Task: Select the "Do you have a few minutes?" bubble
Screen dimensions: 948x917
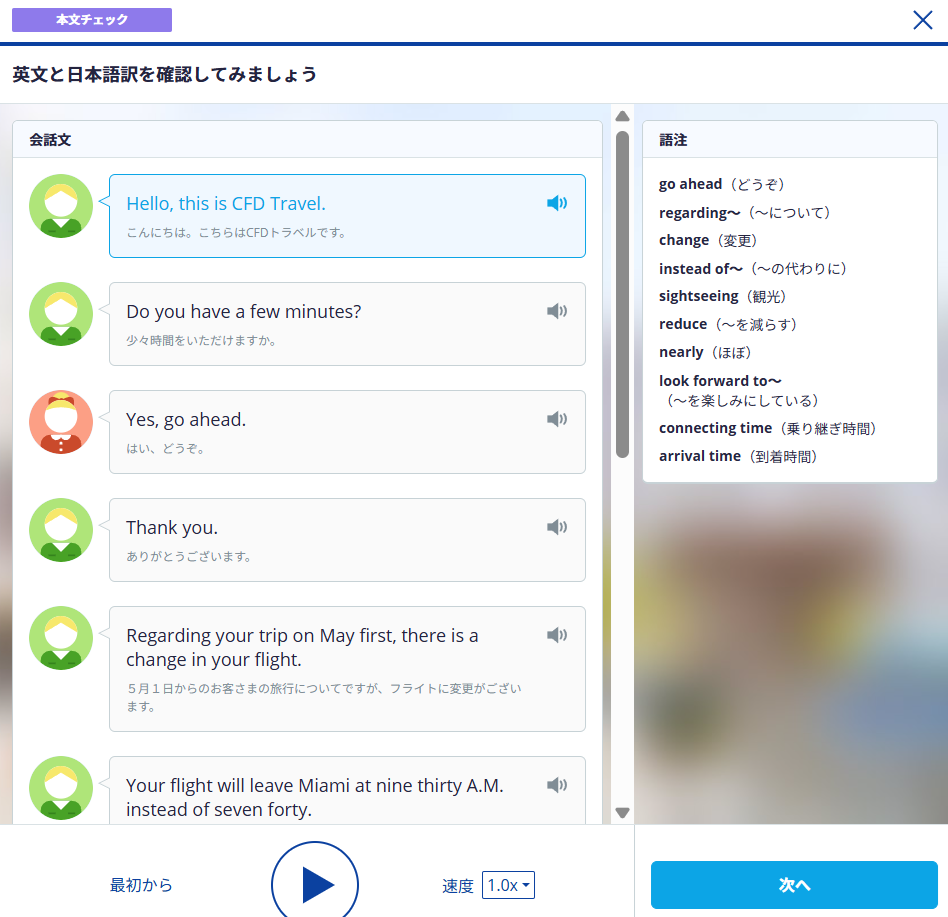Action: tap(347, 324)
